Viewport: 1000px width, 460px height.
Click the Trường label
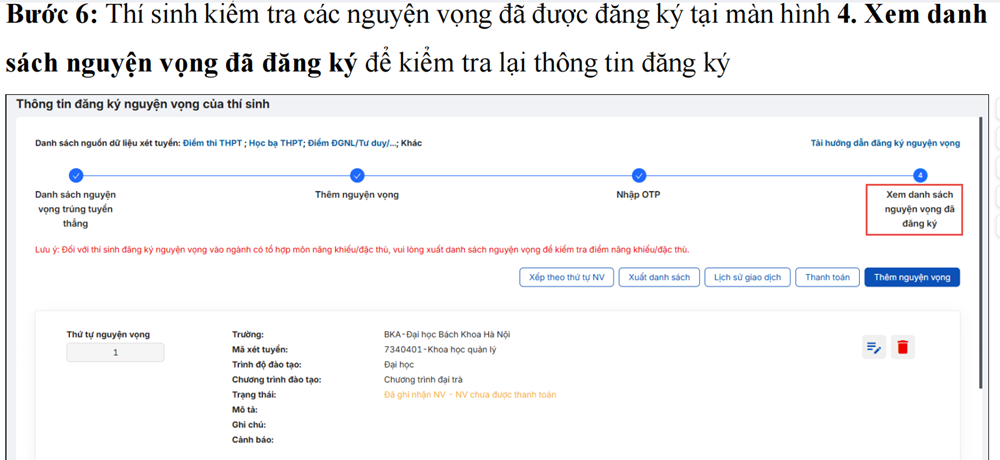click(x=248, y=334)
